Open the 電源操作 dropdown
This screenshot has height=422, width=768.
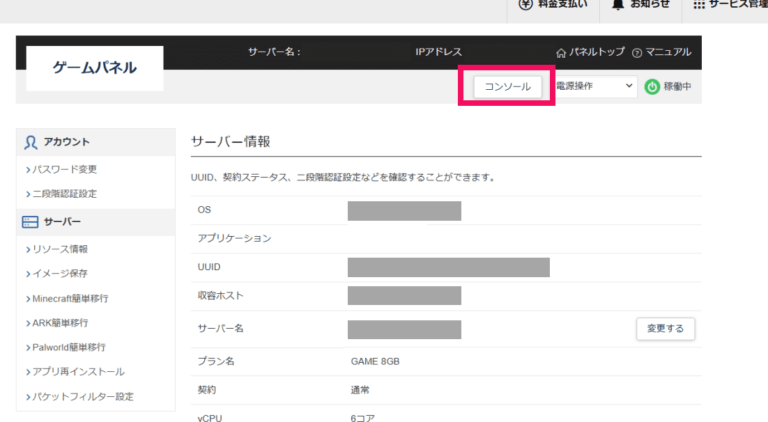[594, 87]
